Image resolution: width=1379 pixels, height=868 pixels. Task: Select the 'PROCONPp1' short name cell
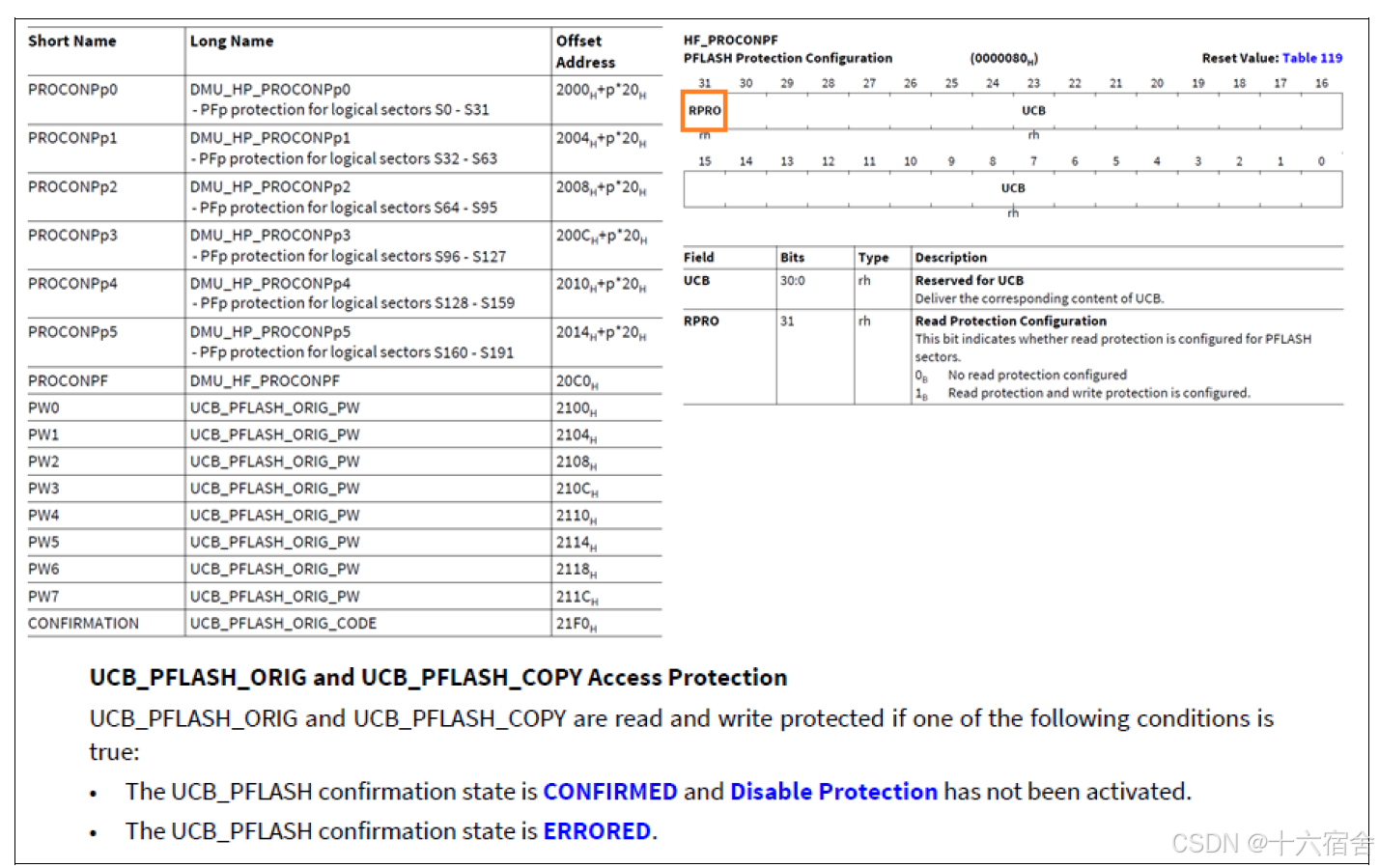(72, 138)
